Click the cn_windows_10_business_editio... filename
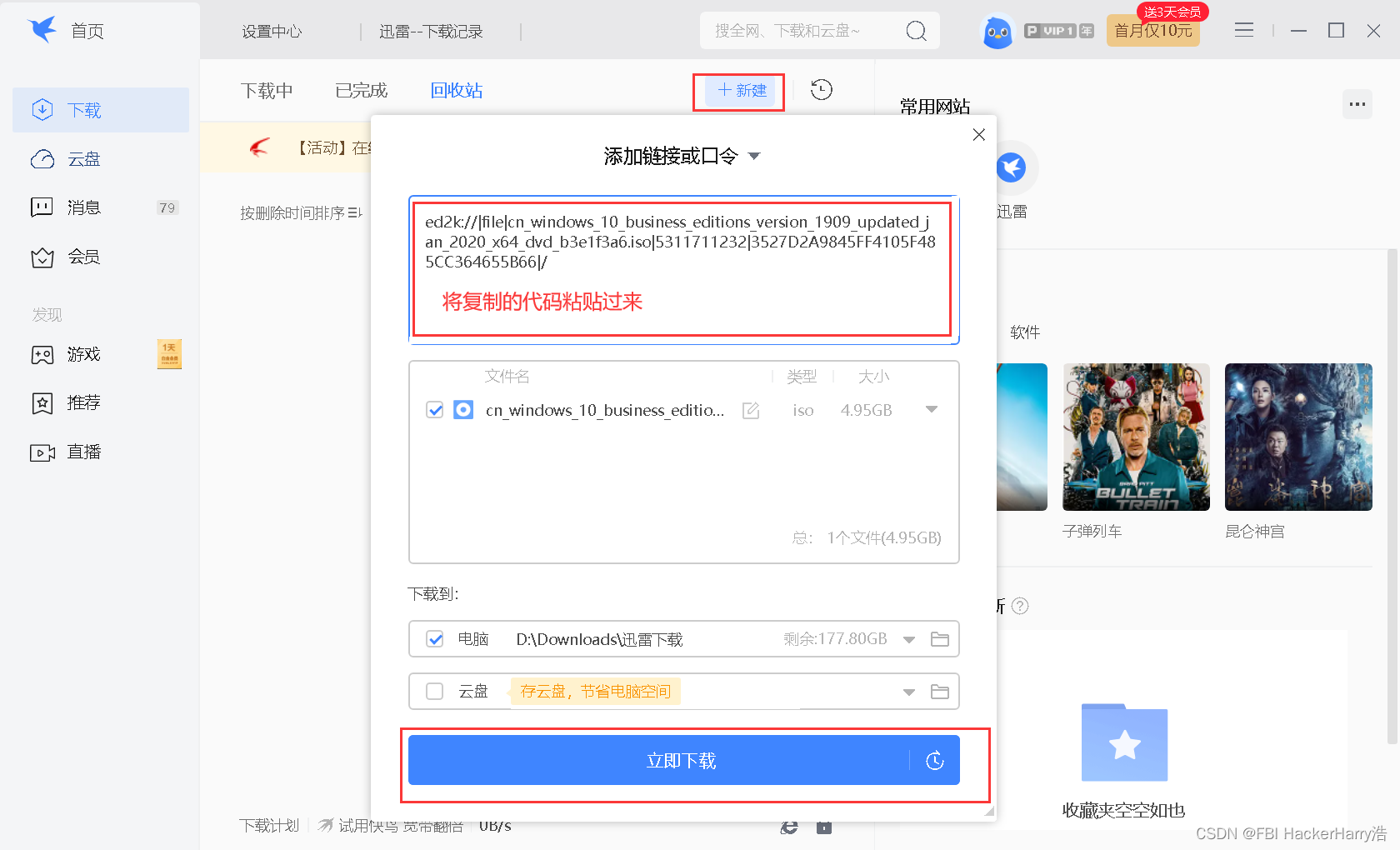Screen dimensions: 1400x850 click(605, 410)
